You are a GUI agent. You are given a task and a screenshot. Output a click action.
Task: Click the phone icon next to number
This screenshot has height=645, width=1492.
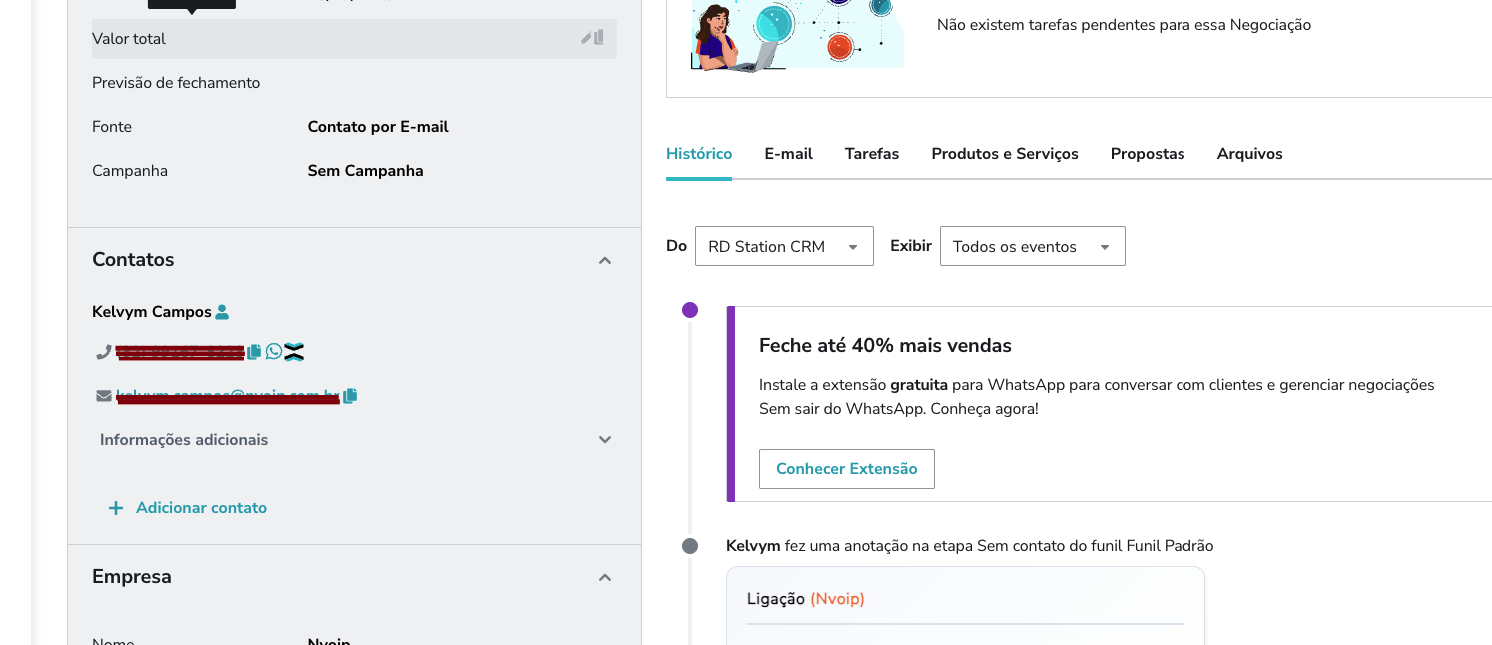(103, 352)
